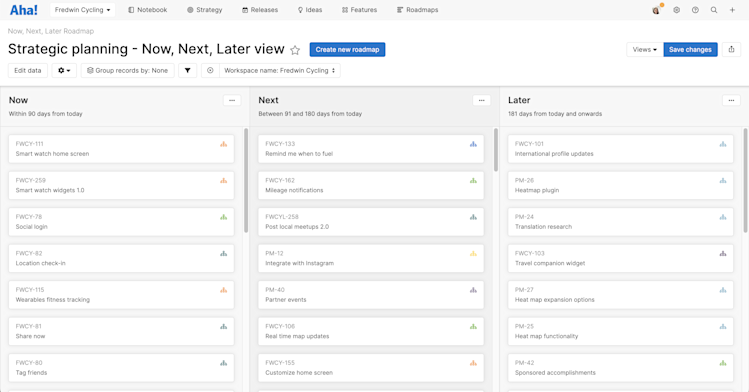The height and width of the screenshot is (392, 749).
Task: Click Create new roadmap button
Action: pyautogui.click(x=347, y=50)
